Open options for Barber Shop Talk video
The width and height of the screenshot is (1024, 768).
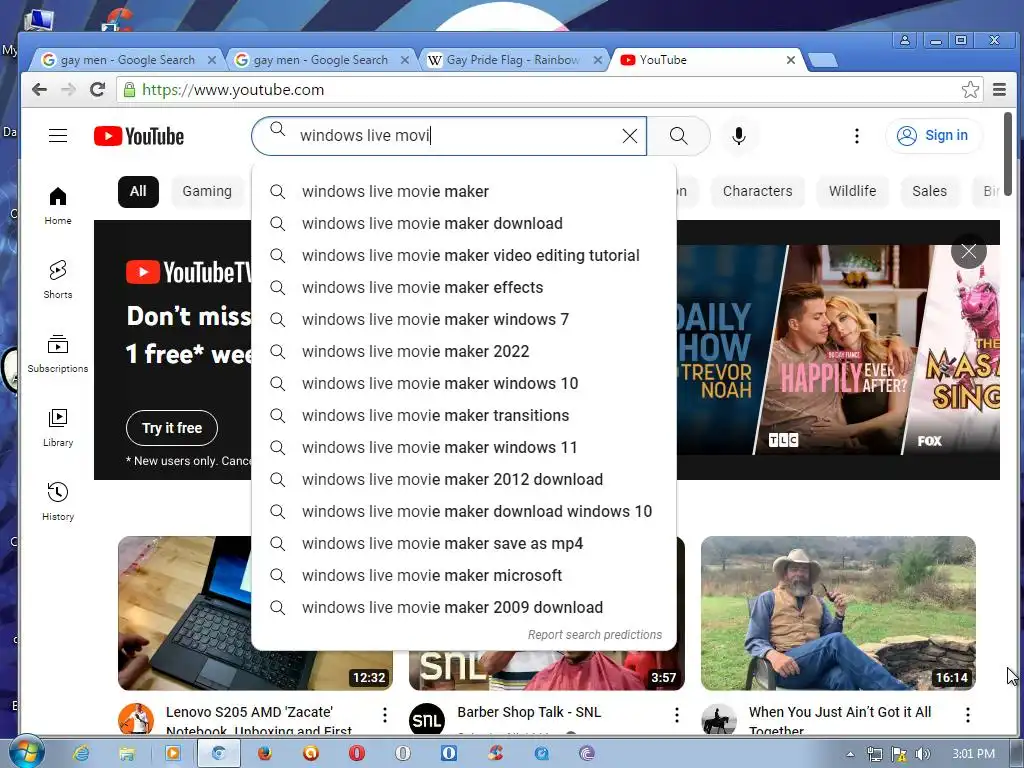click(677, 715)
